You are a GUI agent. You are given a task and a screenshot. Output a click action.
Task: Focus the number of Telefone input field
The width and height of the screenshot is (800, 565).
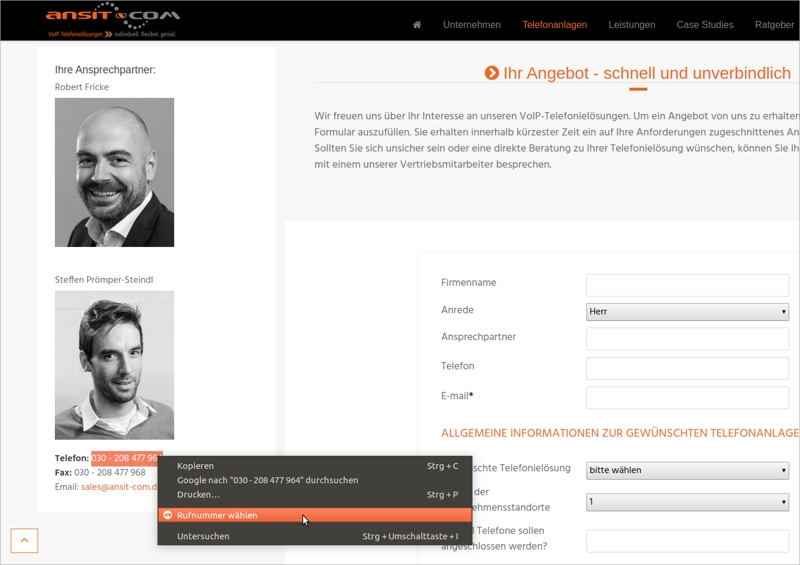click(687, 541)
